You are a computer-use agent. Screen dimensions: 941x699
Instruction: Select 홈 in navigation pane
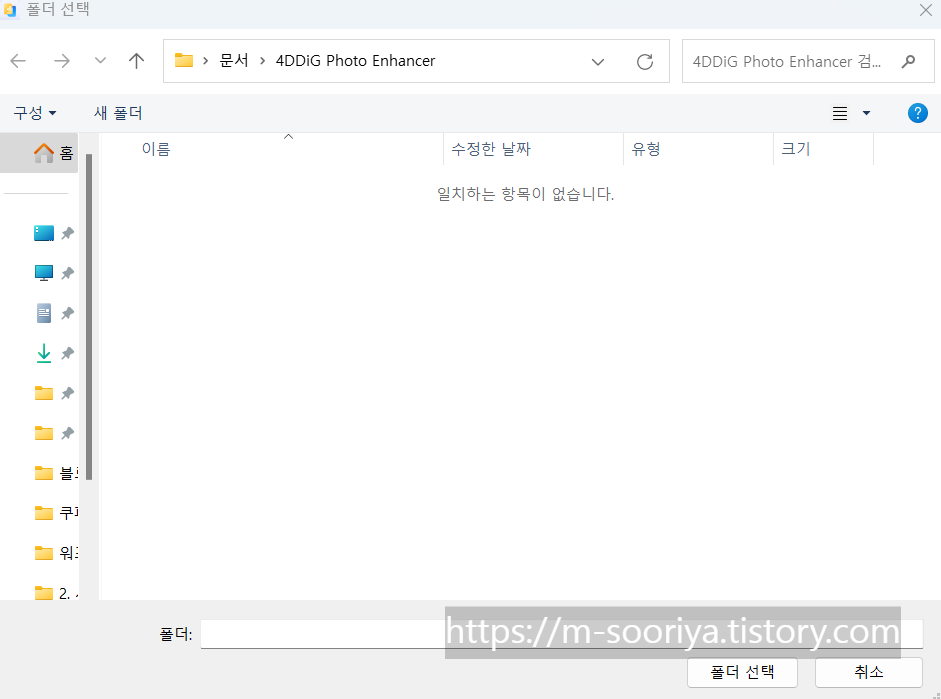40,153
